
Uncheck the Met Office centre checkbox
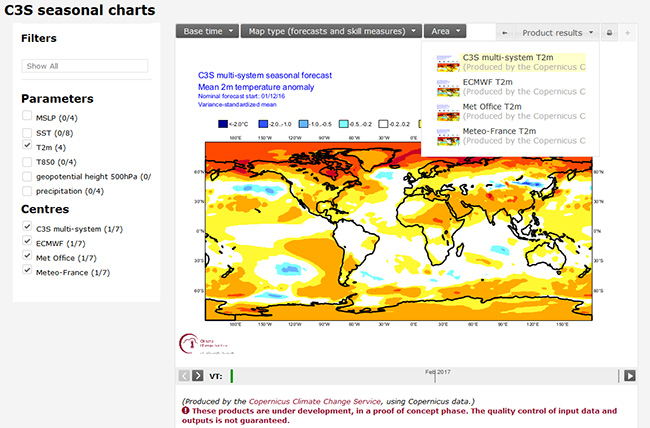pyautogui.click(x=27, y=255)
